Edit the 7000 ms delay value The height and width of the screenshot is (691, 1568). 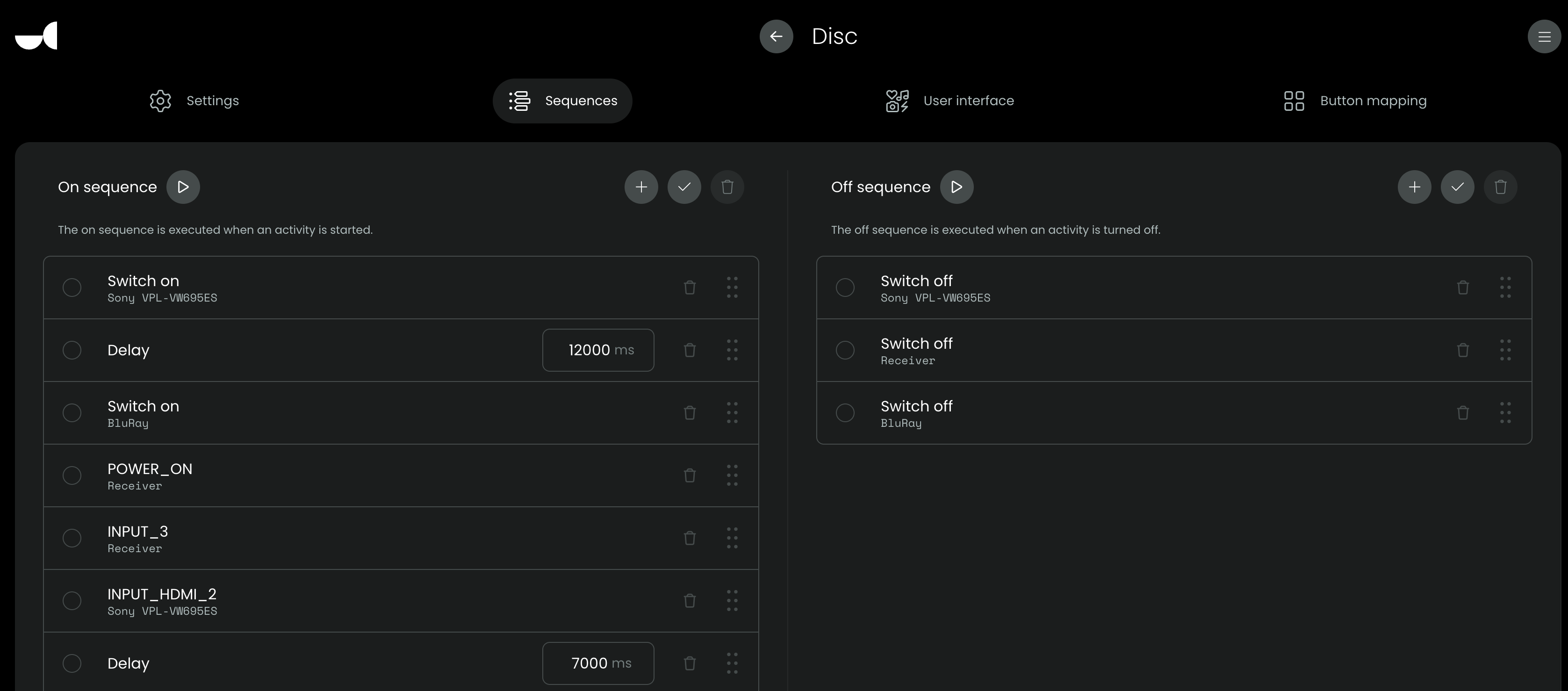point(598,663)
